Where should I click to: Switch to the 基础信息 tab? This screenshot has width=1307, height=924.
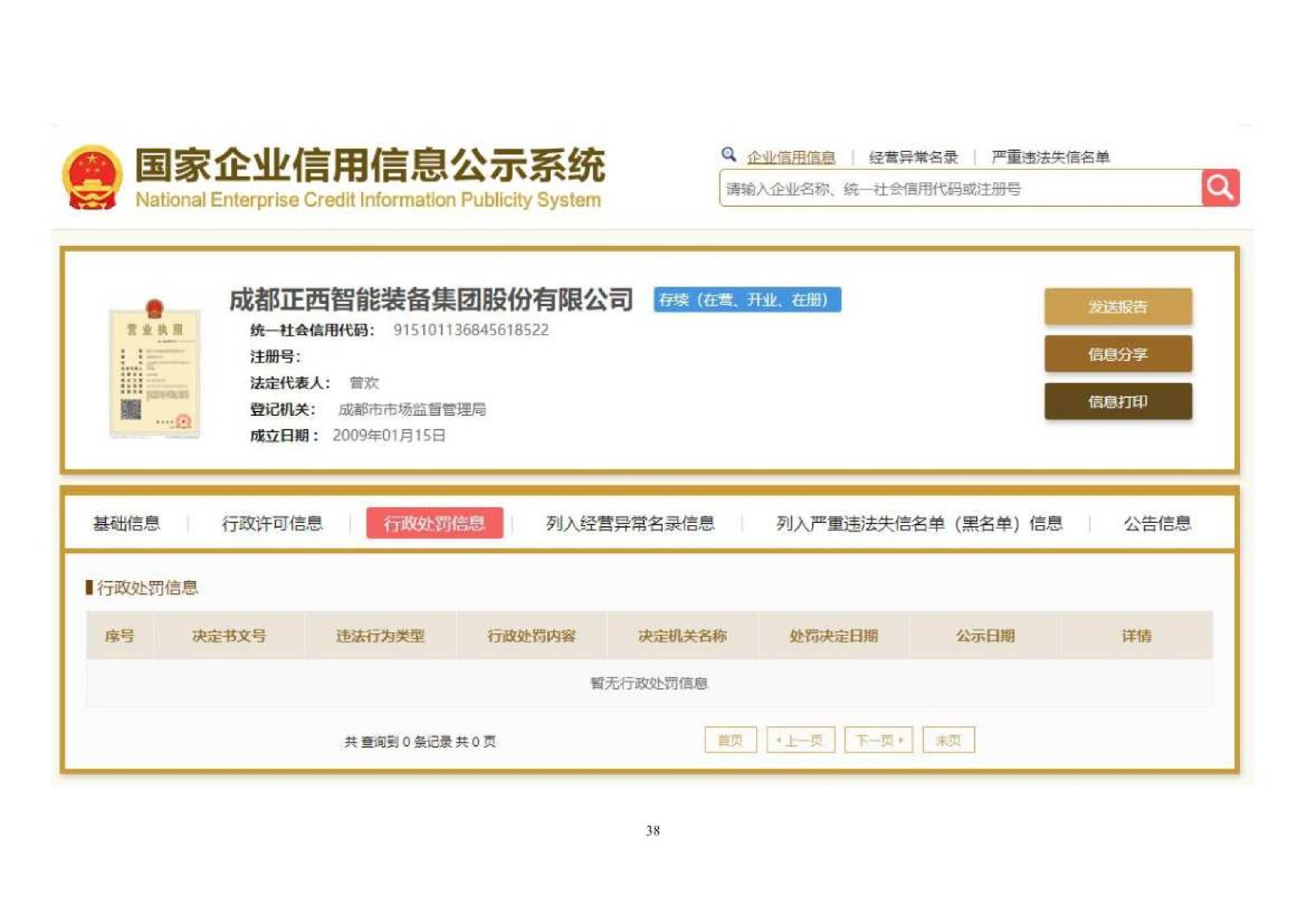tap(126, 523)
